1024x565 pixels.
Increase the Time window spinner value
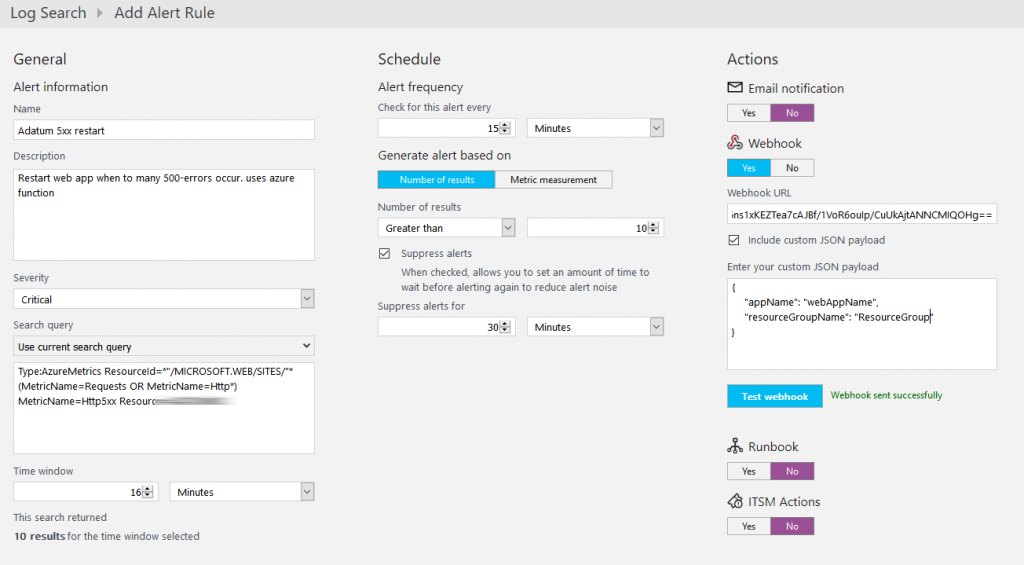tap(148, 489)
